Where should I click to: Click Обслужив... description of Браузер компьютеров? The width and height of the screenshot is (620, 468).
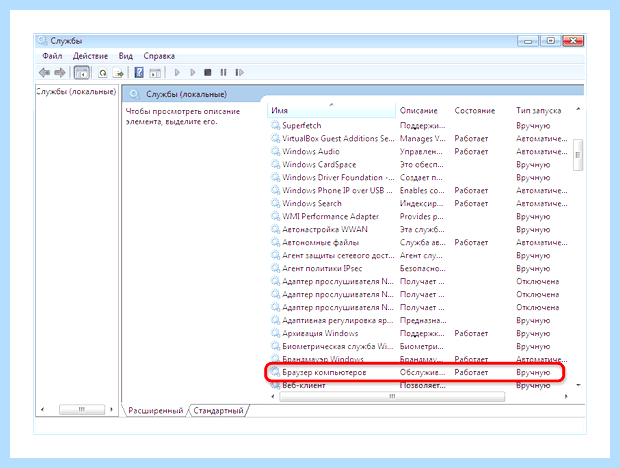(422, 372)
